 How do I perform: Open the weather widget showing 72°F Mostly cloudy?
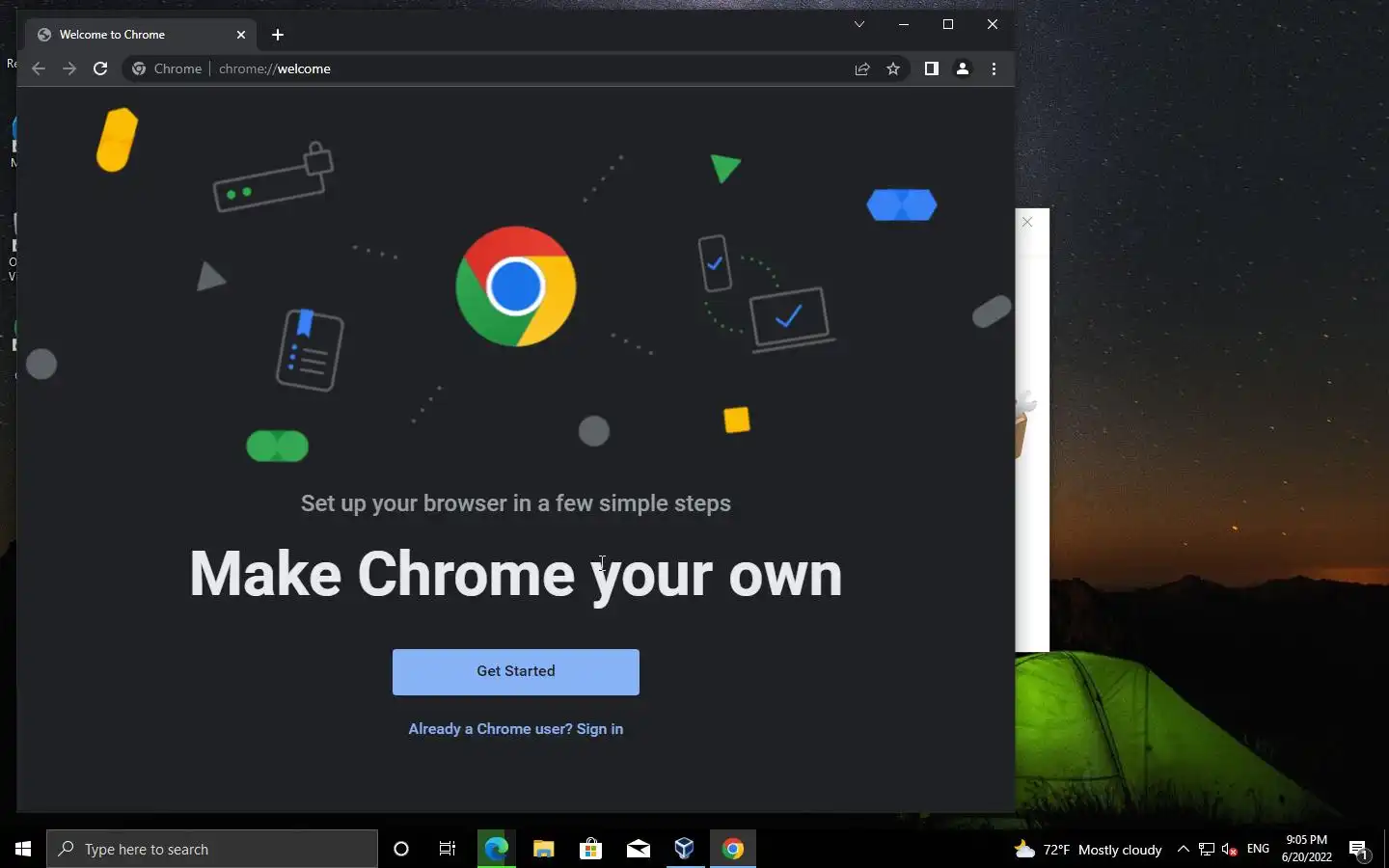tap(1088, 850)
